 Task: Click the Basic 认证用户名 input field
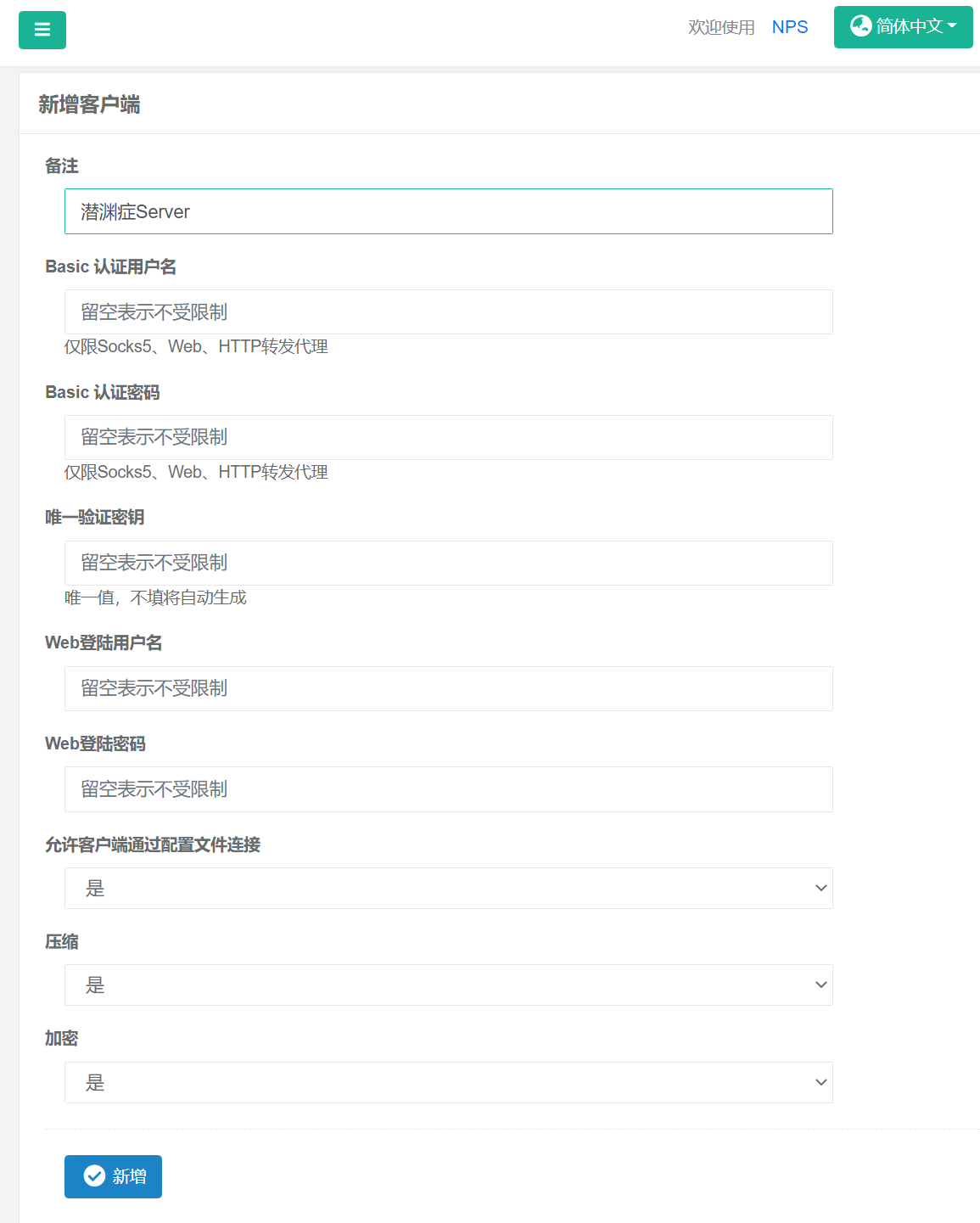pos(448,311)
